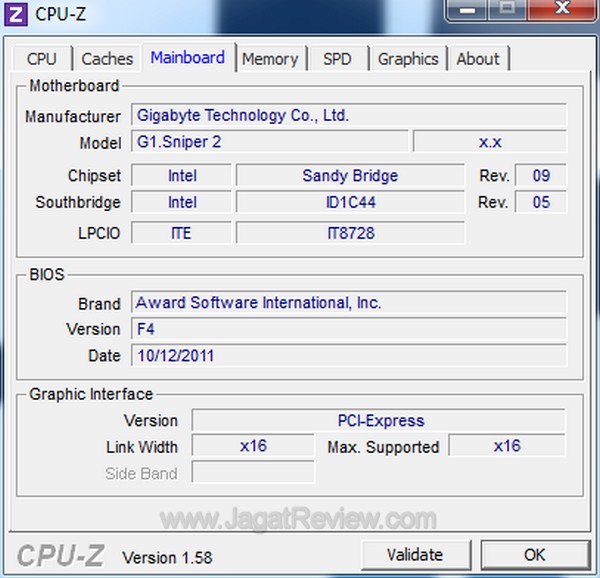
Task: Click the OK button
Action: (x=535, y=554)
